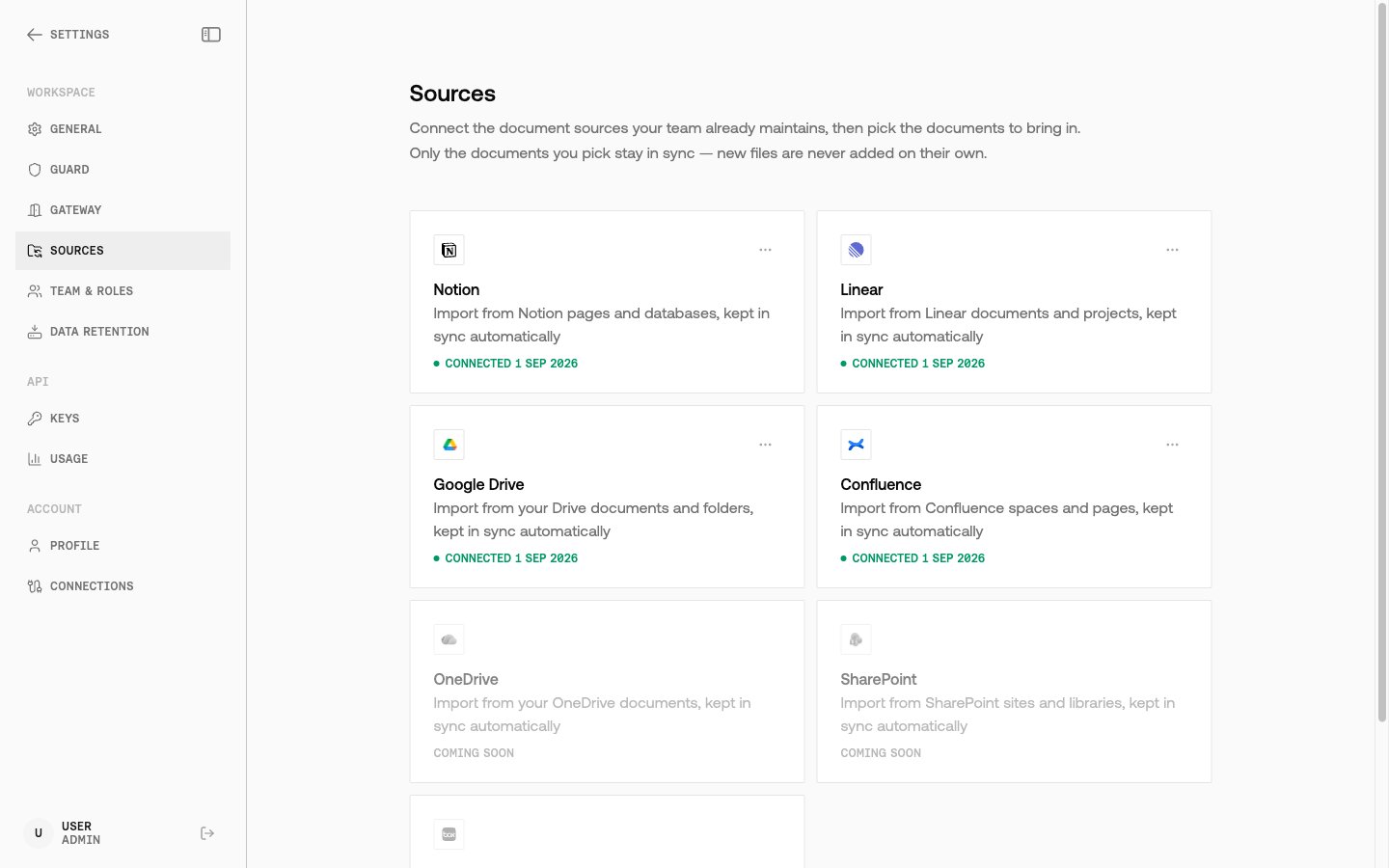Open the Linear card's three-dot menu
Image resolution: width=1389 pixels, height=868 pixels.
(x=1173, y=251)
